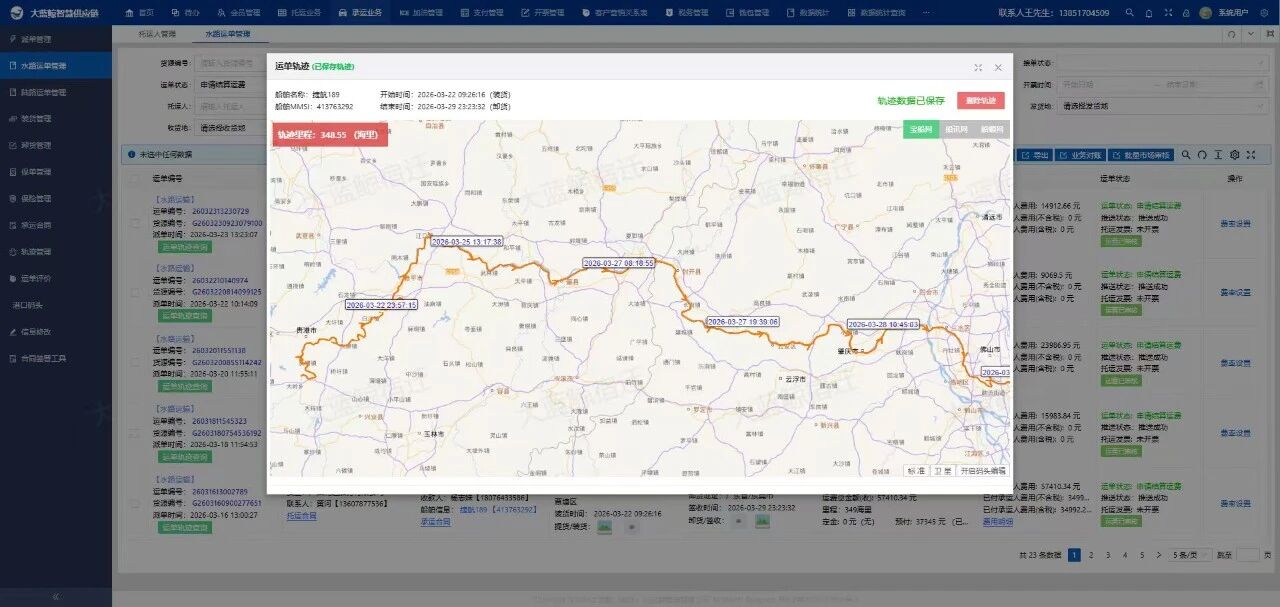Image resolution: width=1280 pixels, height=607 pixels.
Task: Select the 标准 standard map view
Action: point(916,470)
